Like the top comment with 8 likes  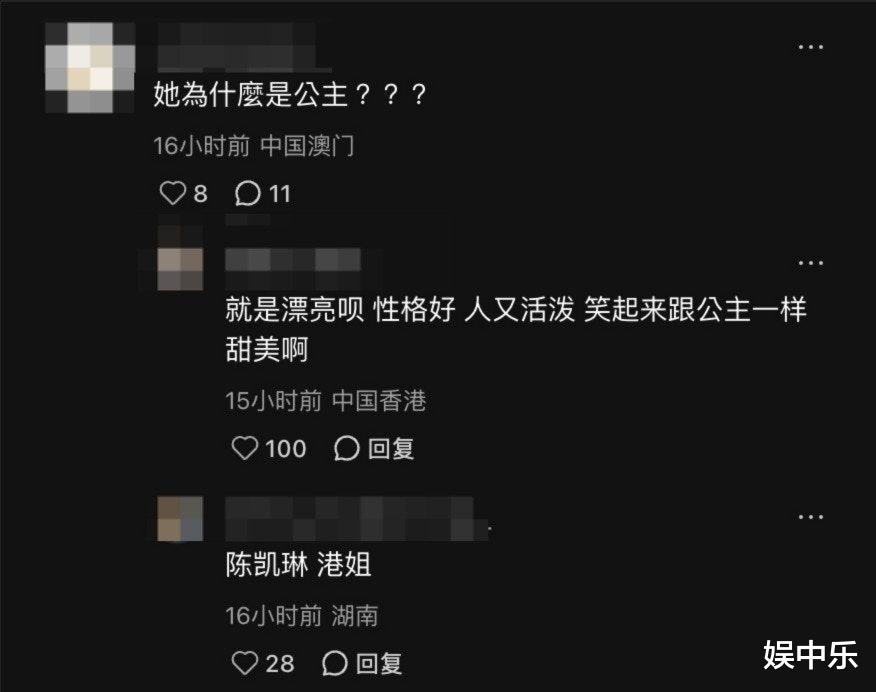tap(172, 193)
